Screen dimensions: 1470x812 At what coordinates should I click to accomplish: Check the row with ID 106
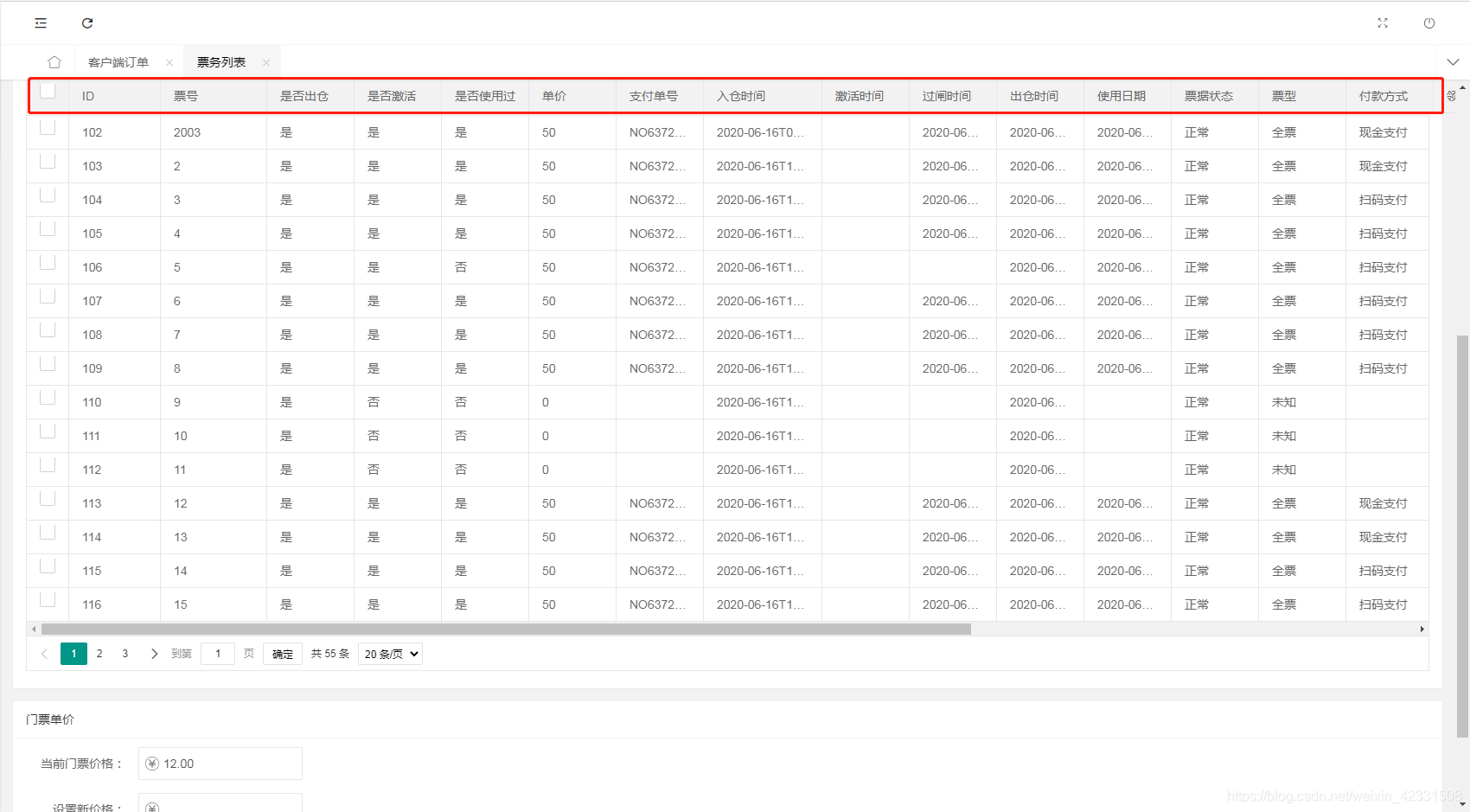(x=48, y=262)
